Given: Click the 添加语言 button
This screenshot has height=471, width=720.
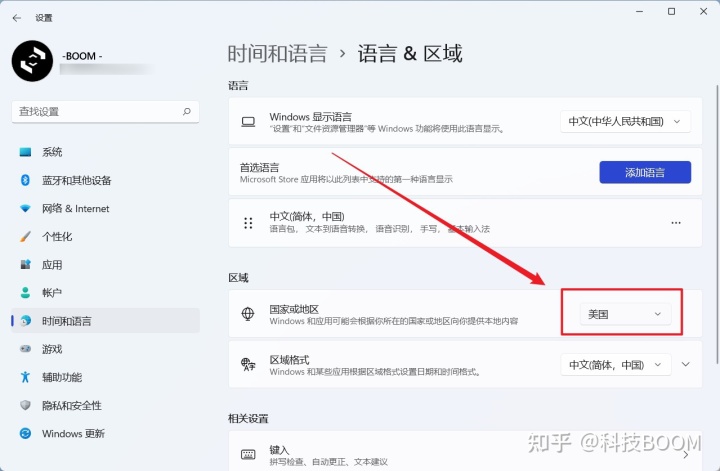Looking at the screenshot, I should pos(645,172).
